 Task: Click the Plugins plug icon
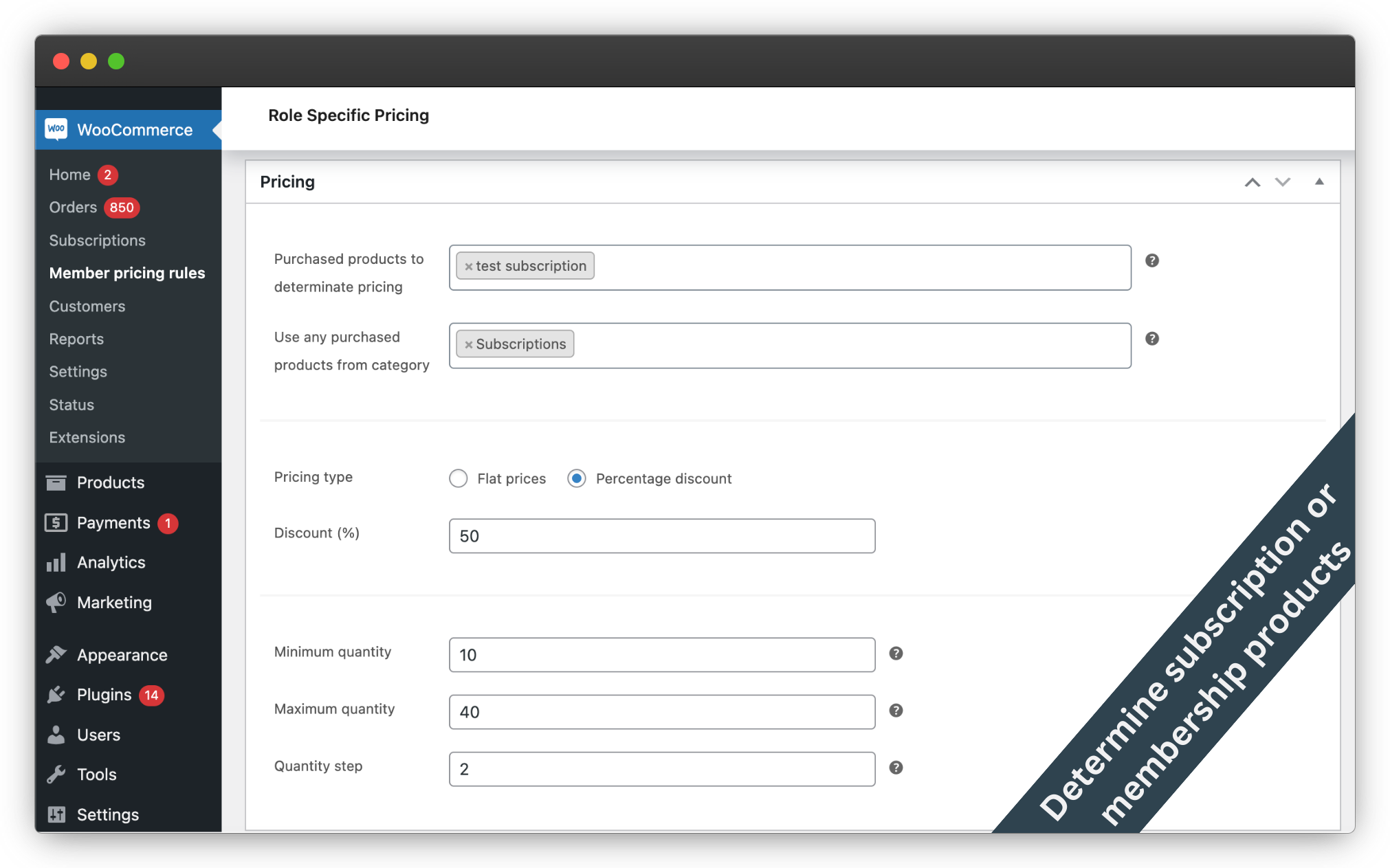pos(56,695)
